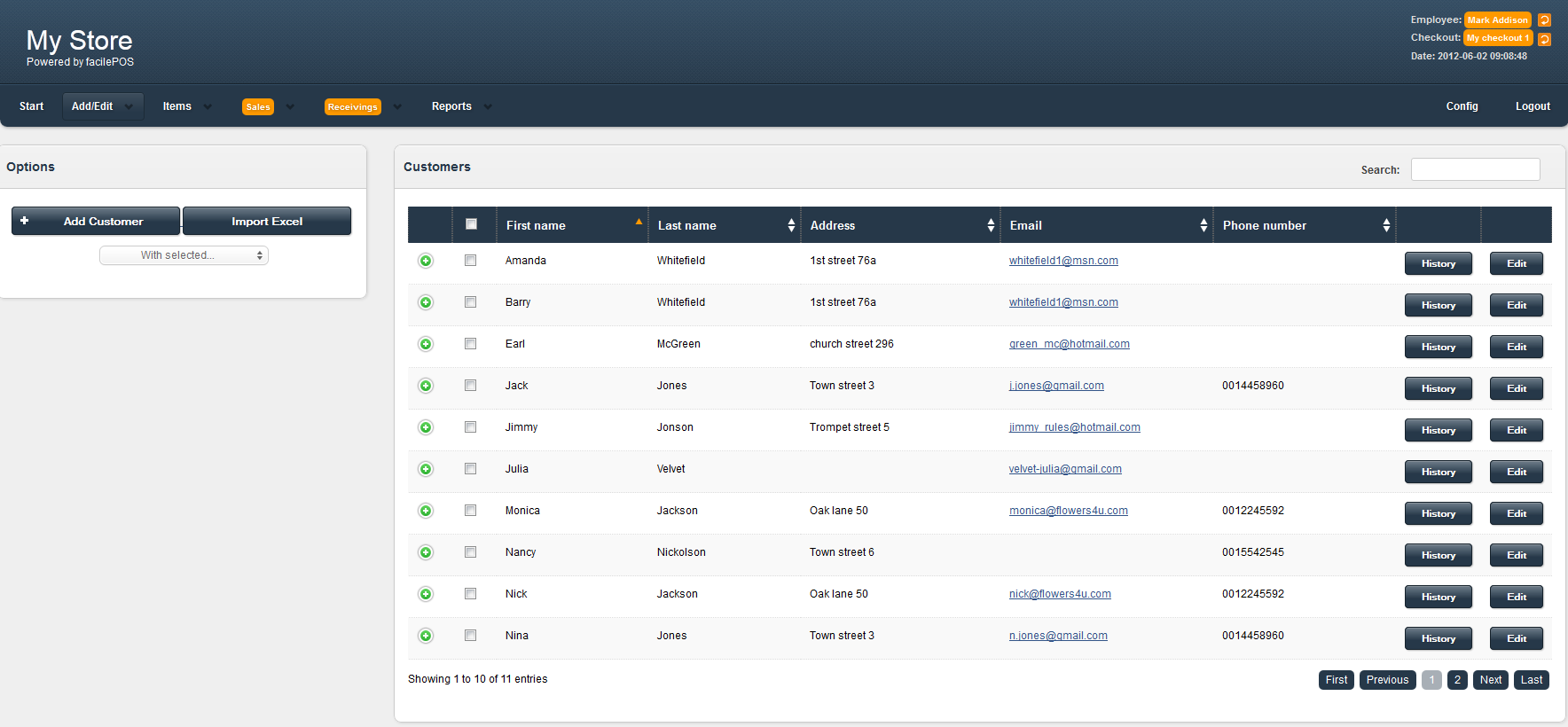This screenshot has width=1568, height=727.
Task: Sort by First name arrow icon
Action: point(639,223)
